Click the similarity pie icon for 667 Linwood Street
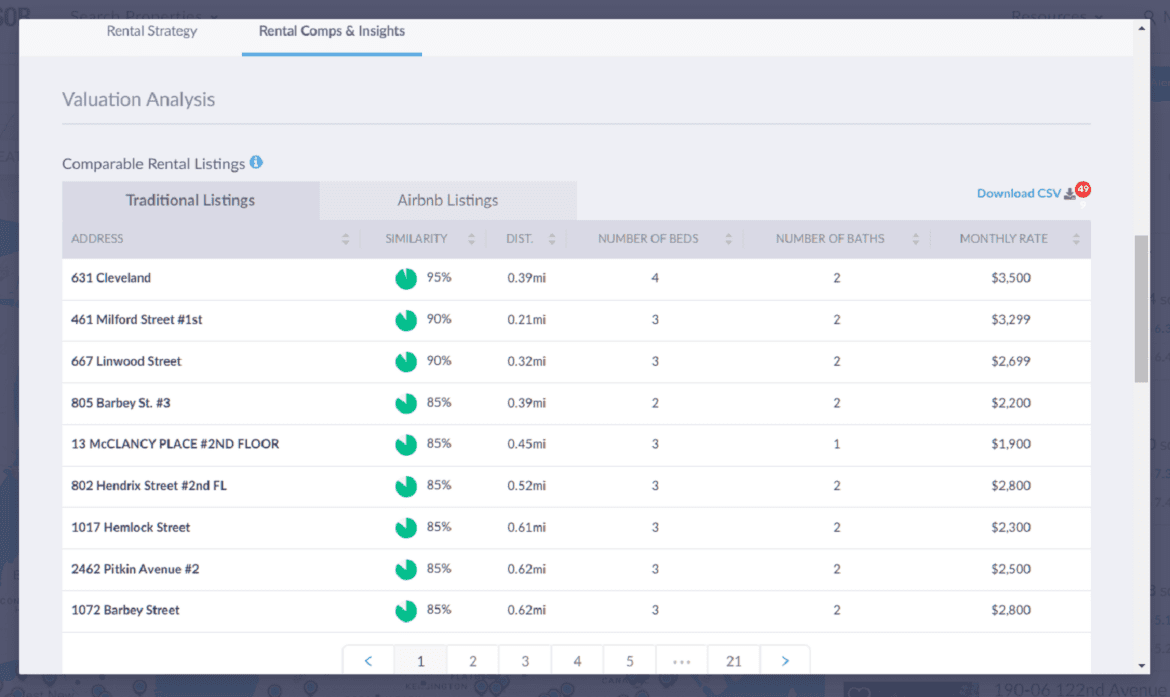 (405, 362)
